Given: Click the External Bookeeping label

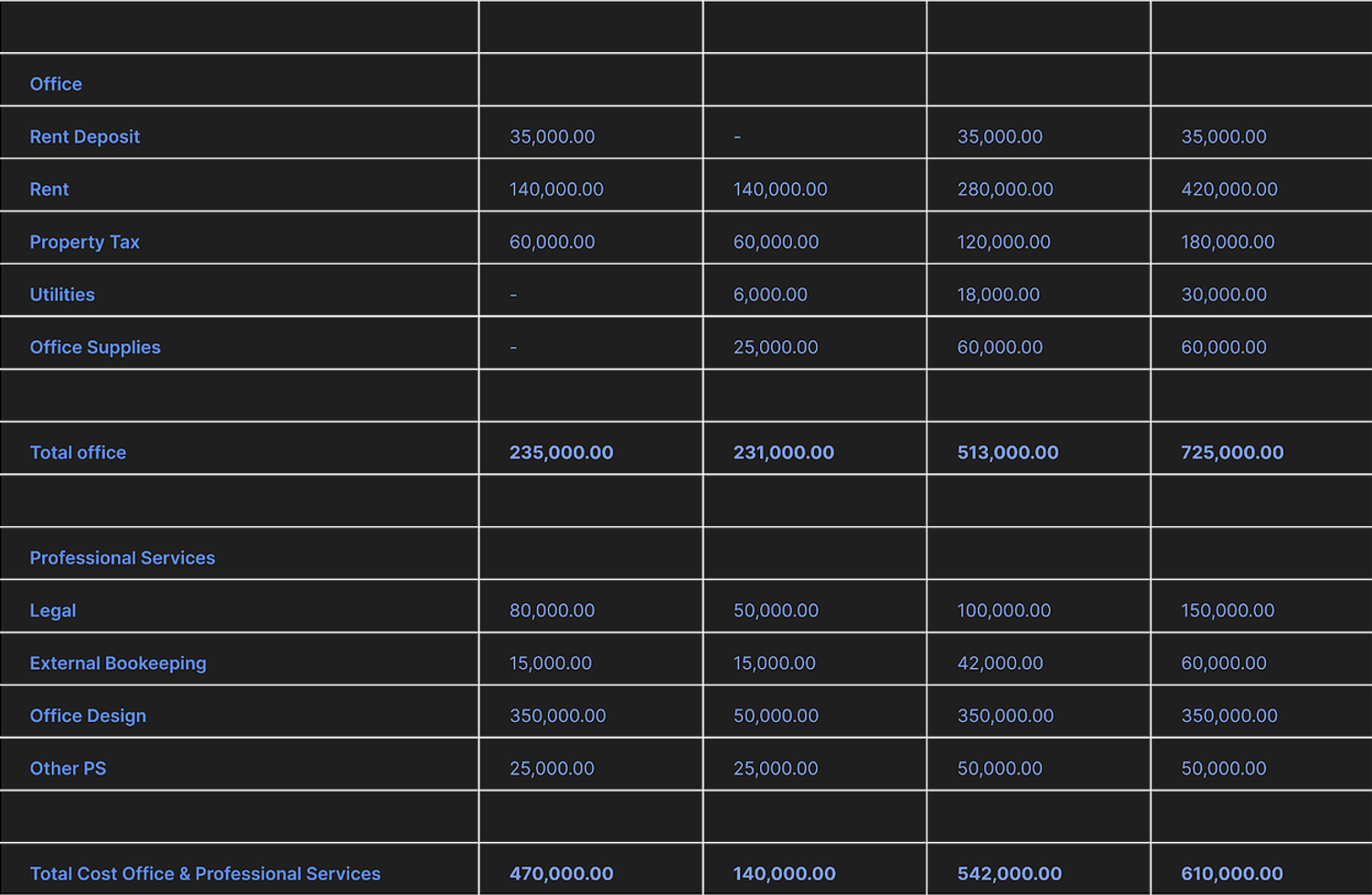Looking at the screenshot, I should [118, 663].
